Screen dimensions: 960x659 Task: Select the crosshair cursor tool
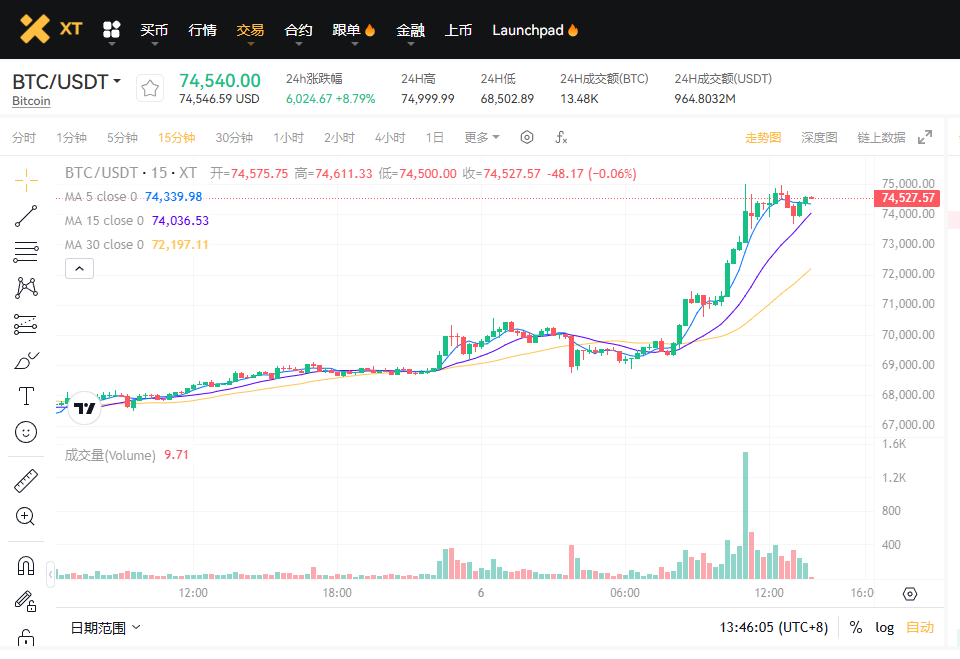25,180
